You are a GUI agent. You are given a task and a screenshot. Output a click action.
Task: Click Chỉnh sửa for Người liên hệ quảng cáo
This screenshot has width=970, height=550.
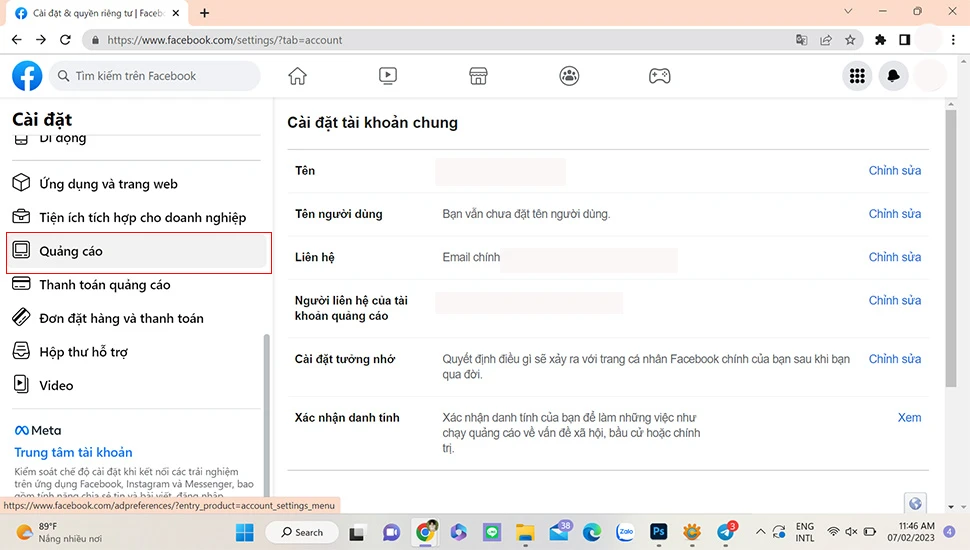click(895, 301)
